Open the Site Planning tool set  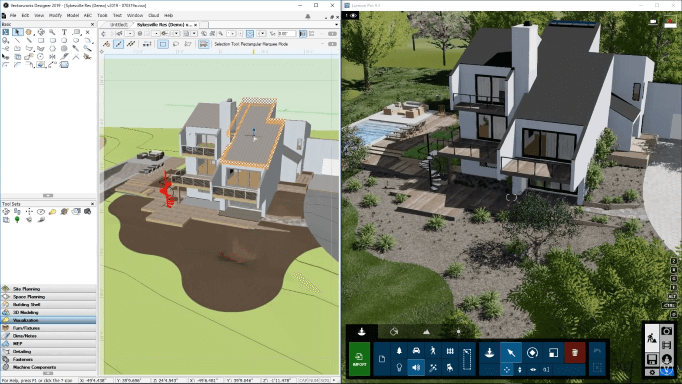48,289
